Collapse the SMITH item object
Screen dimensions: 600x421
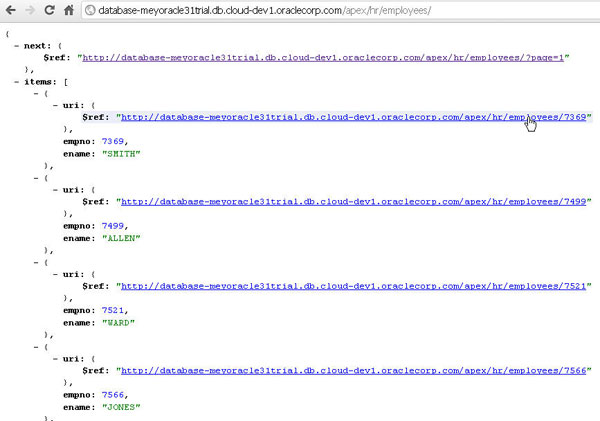[x=36, y=93]
